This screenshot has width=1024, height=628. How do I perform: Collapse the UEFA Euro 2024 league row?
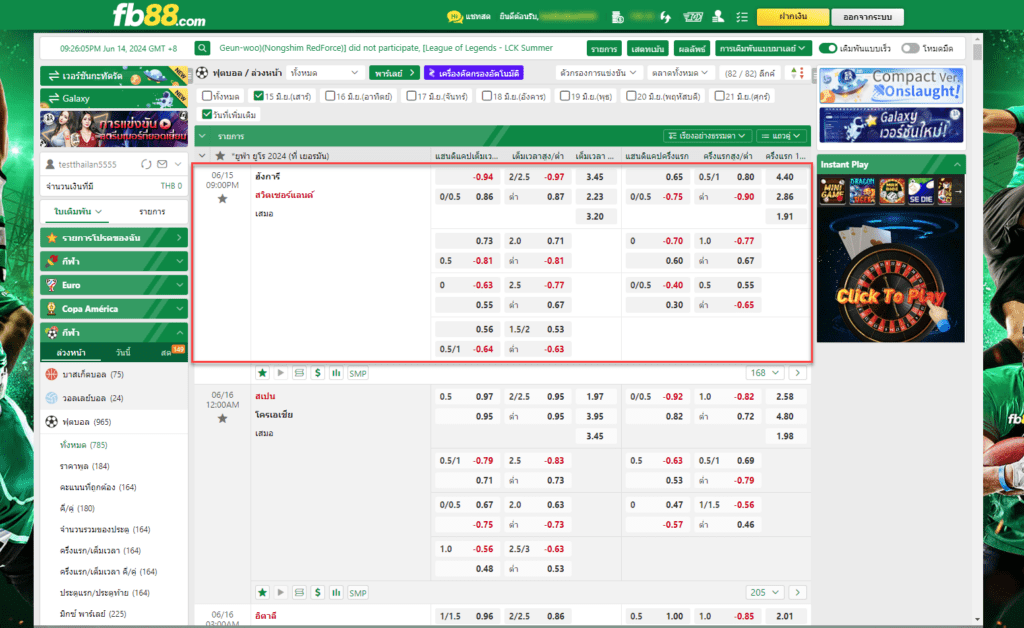coord(202,156)
